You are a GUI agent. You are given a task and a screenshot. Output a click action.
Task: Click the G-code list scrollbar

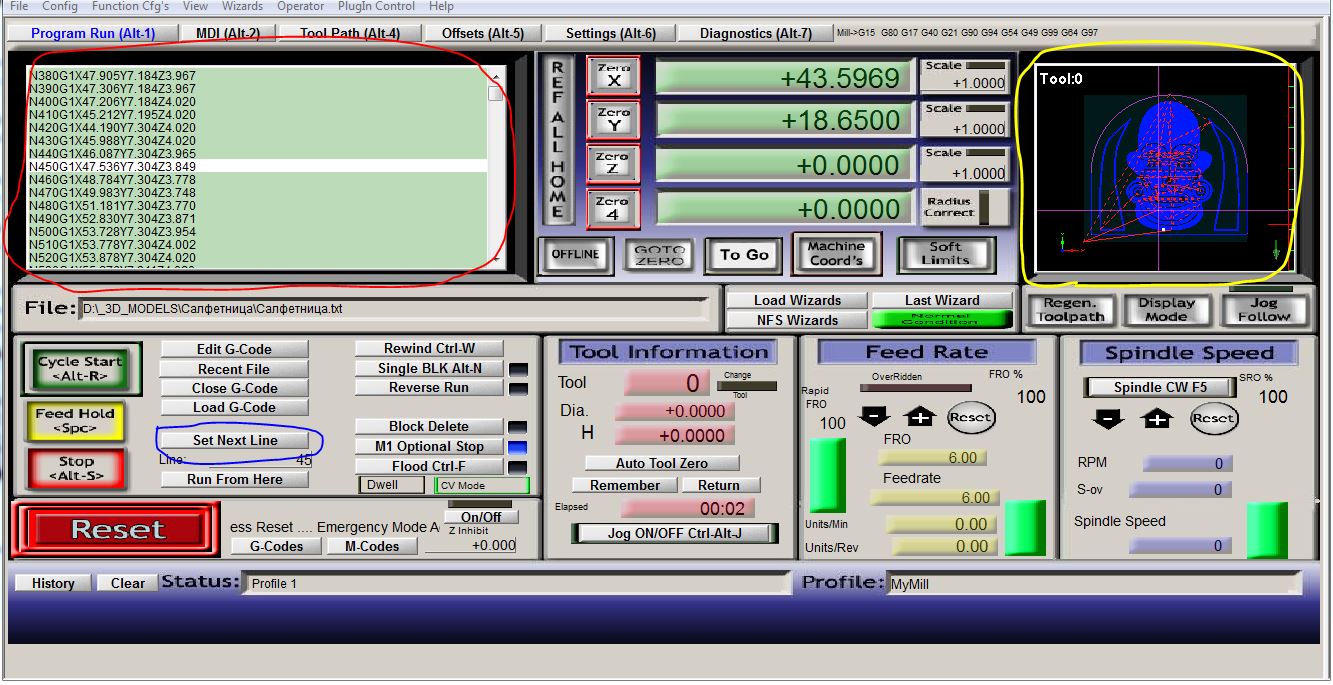click(497, 166)
